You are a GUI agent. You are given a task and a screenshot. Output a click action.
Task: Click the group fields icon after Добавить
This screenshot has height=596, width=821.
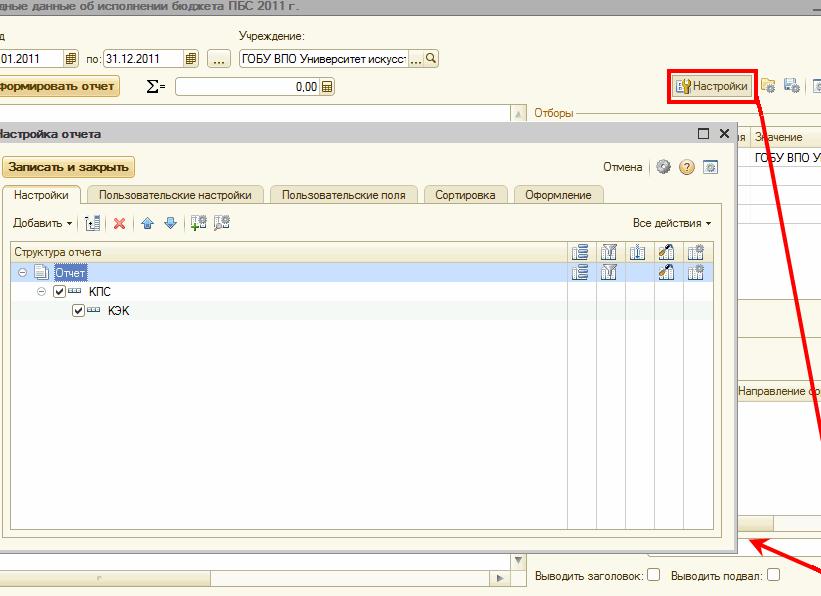pos(92,223)
